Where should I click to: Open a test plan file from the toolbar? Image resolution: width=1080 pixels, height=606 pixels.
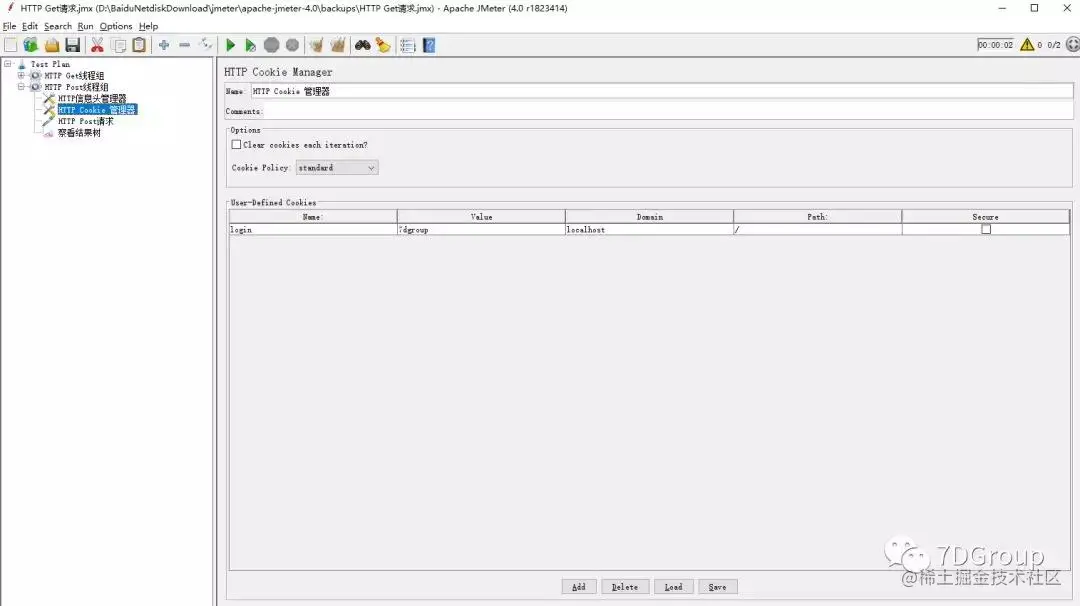(x=52, y=45)
